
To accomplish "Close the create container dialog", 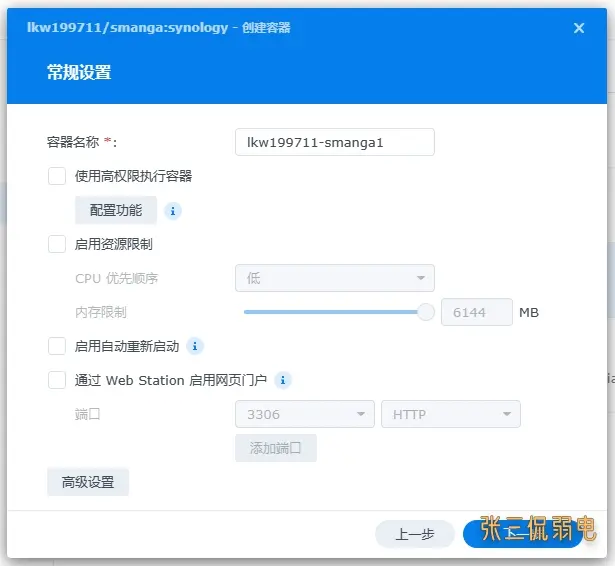I will (x=579, y=28).
